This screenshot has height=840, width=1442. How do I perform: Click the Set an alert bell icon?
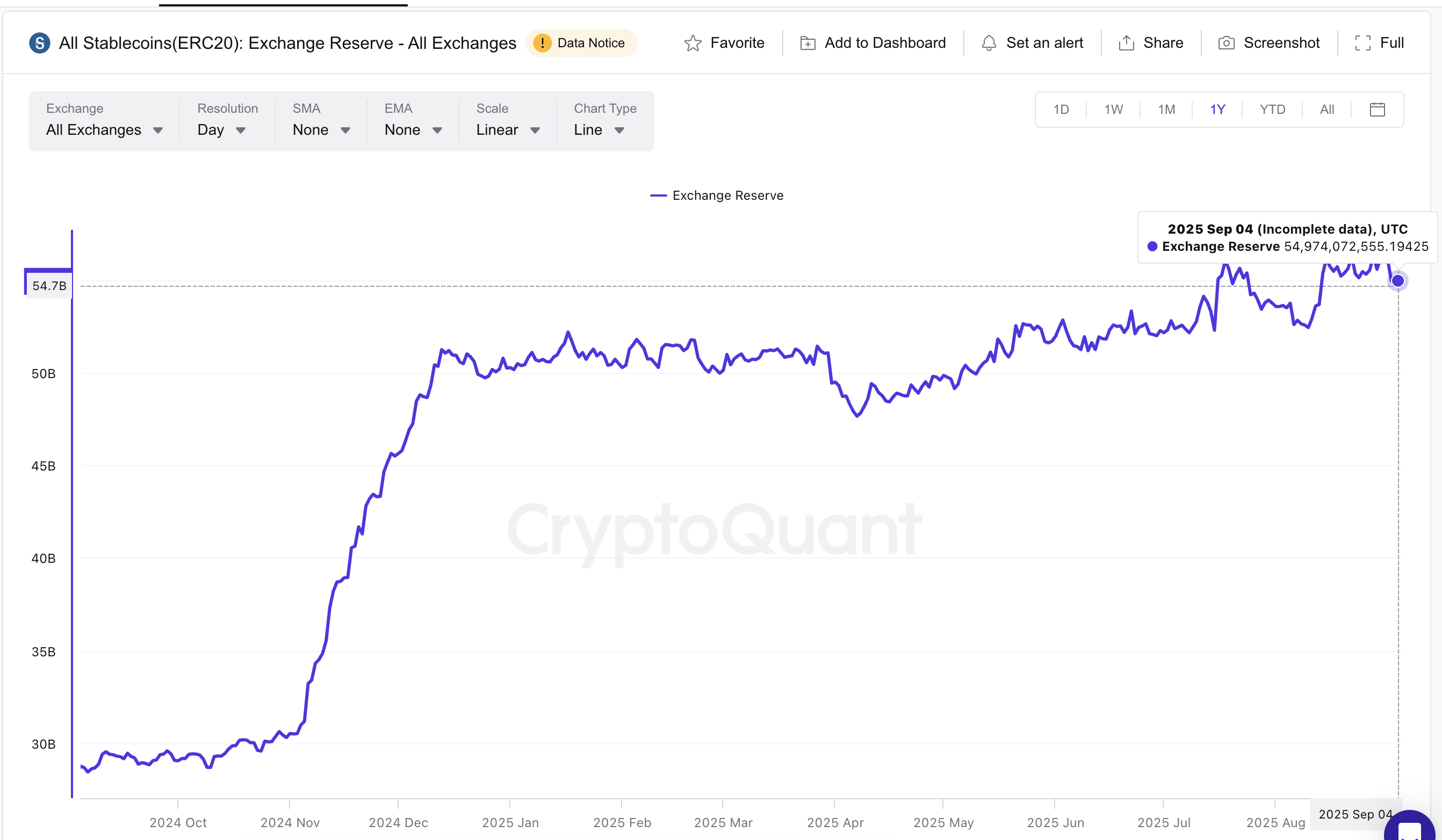pyautogui.click(x=989, y=43)
